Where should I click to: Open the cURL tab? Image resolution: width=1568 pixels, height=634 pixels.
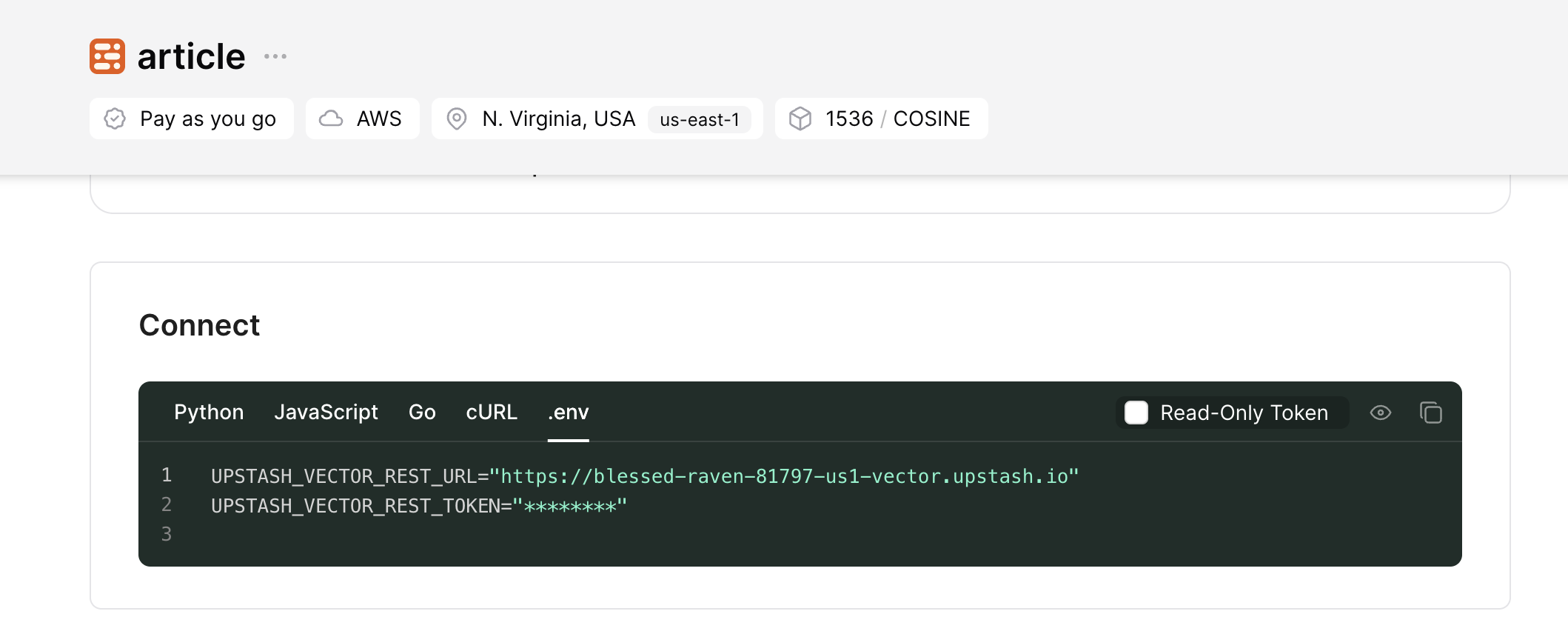pyautogui.click(x=492, y=413)
